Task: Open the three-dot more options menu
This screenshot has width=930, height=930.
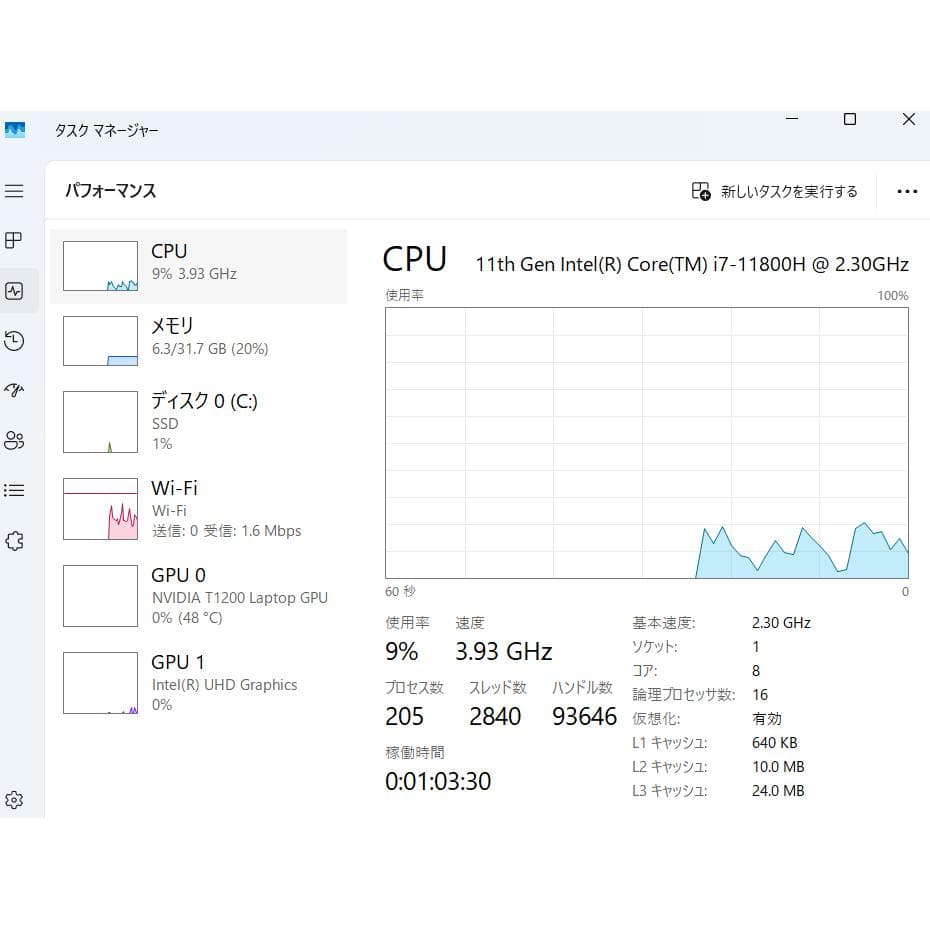Action: [907, 191]
